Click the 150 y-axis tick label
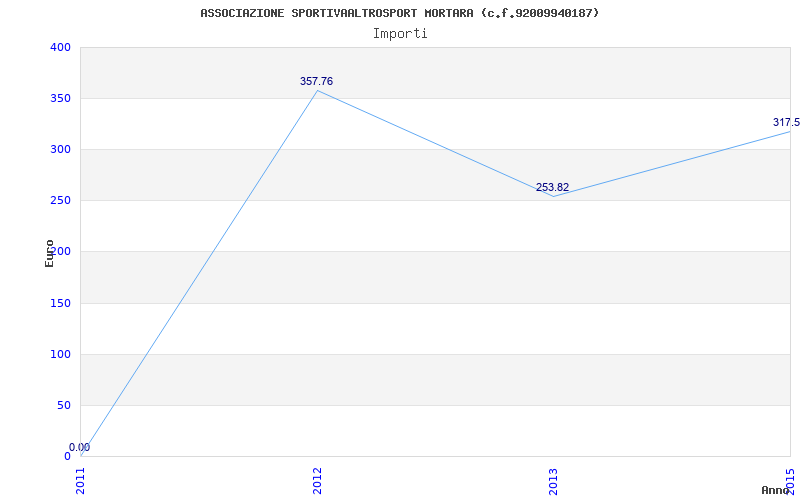This screenshot has height=500, width=800. click(60, 304)
